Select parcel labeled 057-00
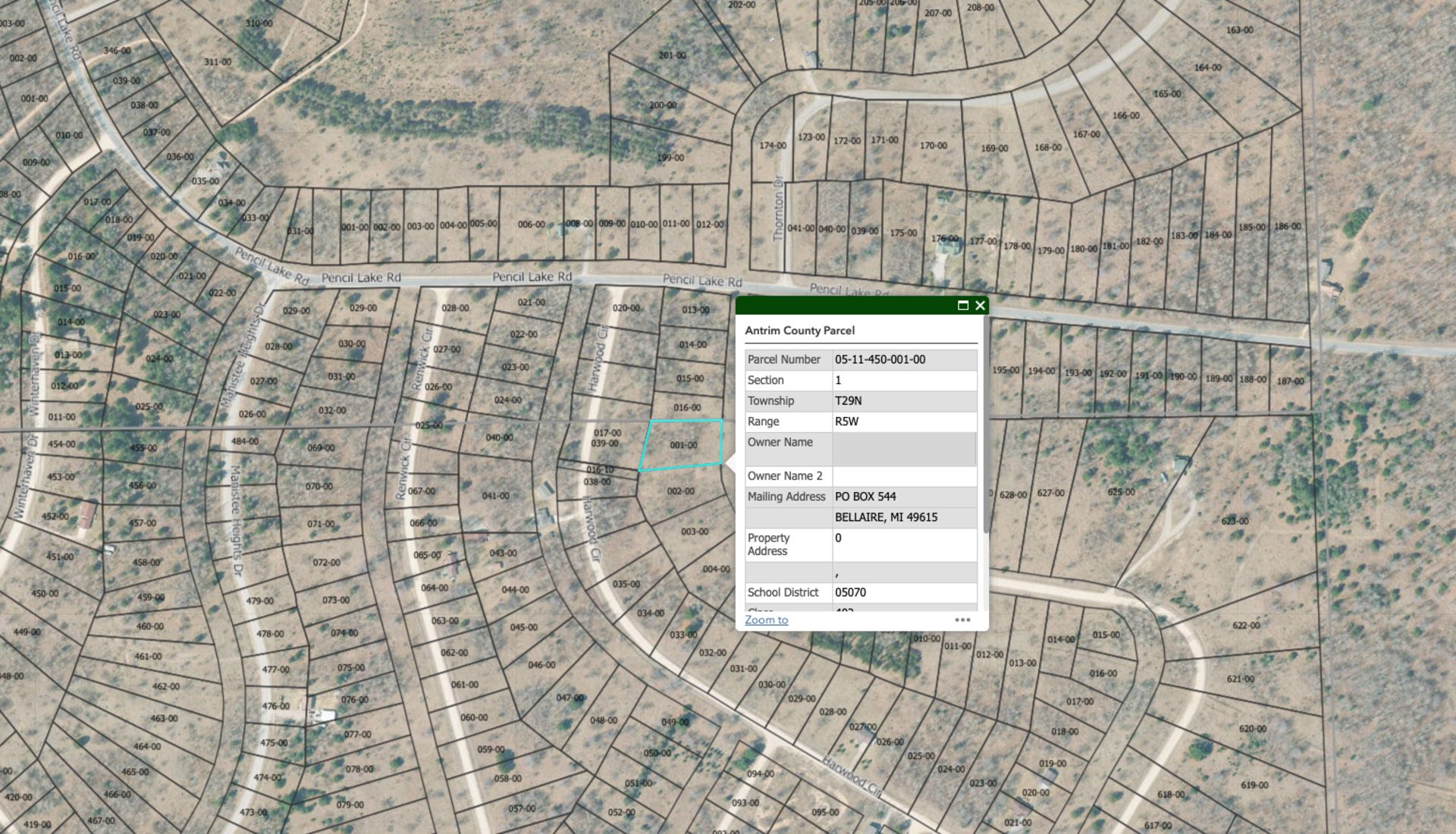The width and height of the screenshot is (1456, 834). pyautogui.click(x=522, y=809)
